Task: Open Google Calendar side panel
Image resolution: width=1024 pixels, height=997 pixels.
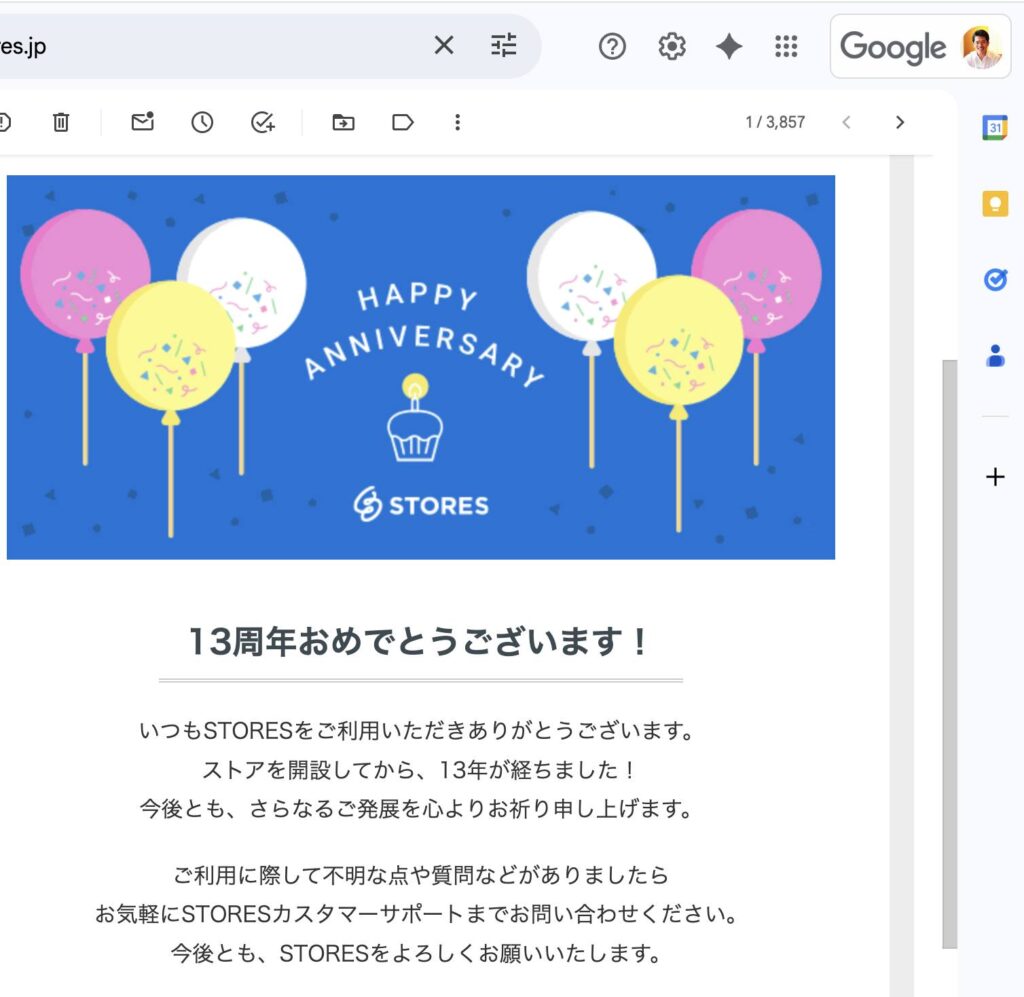Action: click(994, 127)
